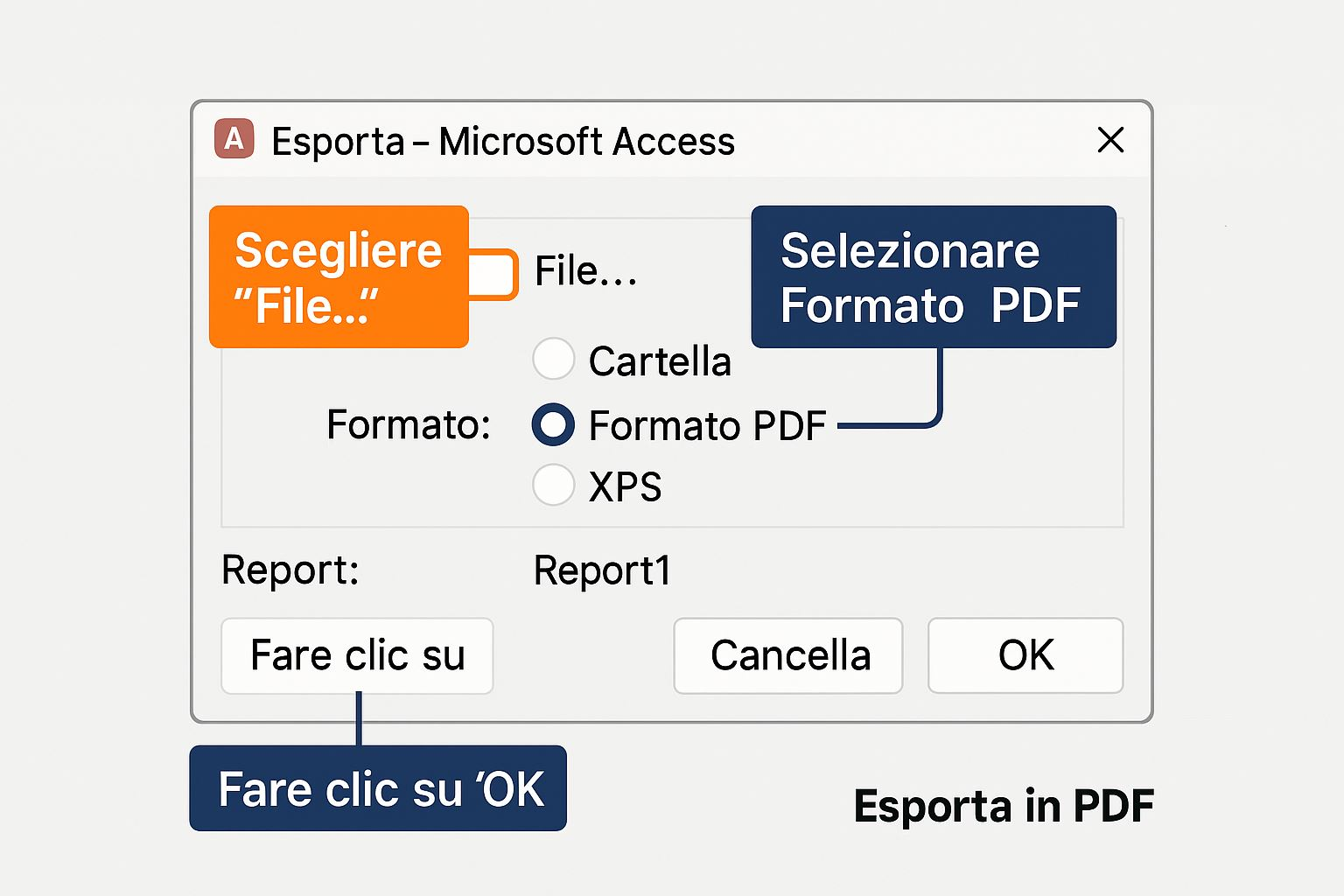Image resolution: width=1344 pixels, height=896 pixels.
Task: Click the Formato: label
Action: (x=408, y=425)
